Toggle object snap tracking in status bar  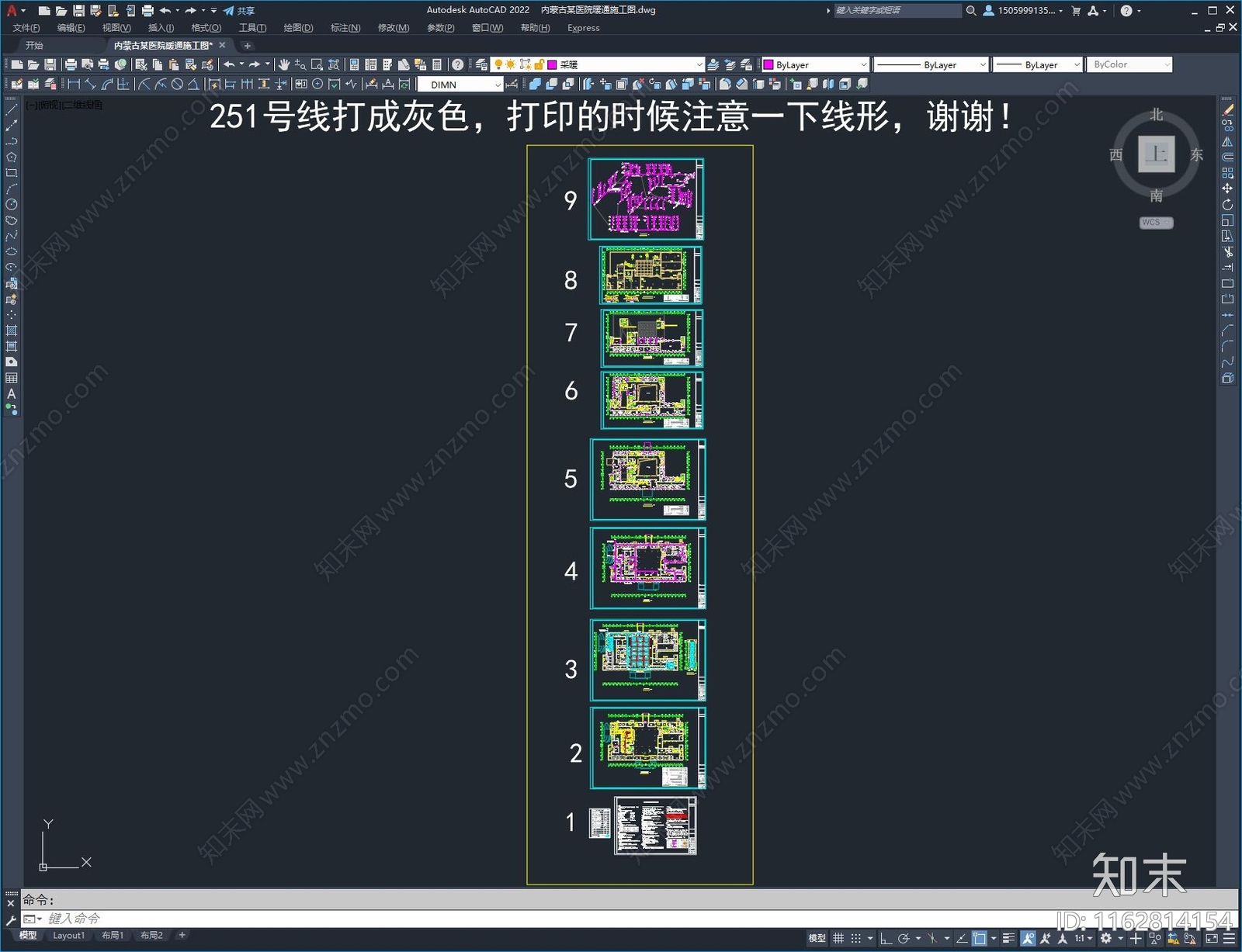pyautogui.click(x=961, y=938)
